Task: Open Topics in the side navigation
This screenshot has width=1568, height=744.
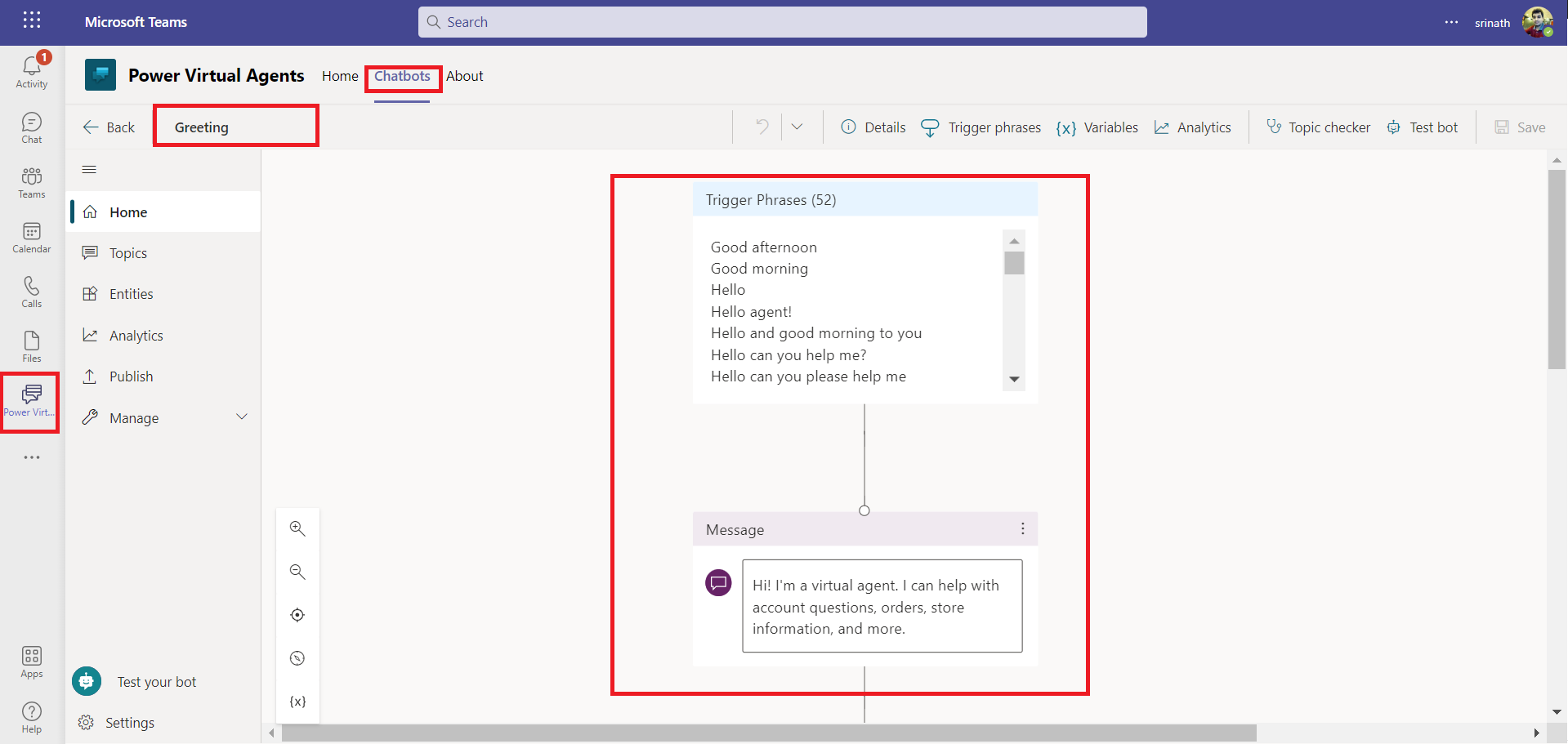Action: pos(128,253)
